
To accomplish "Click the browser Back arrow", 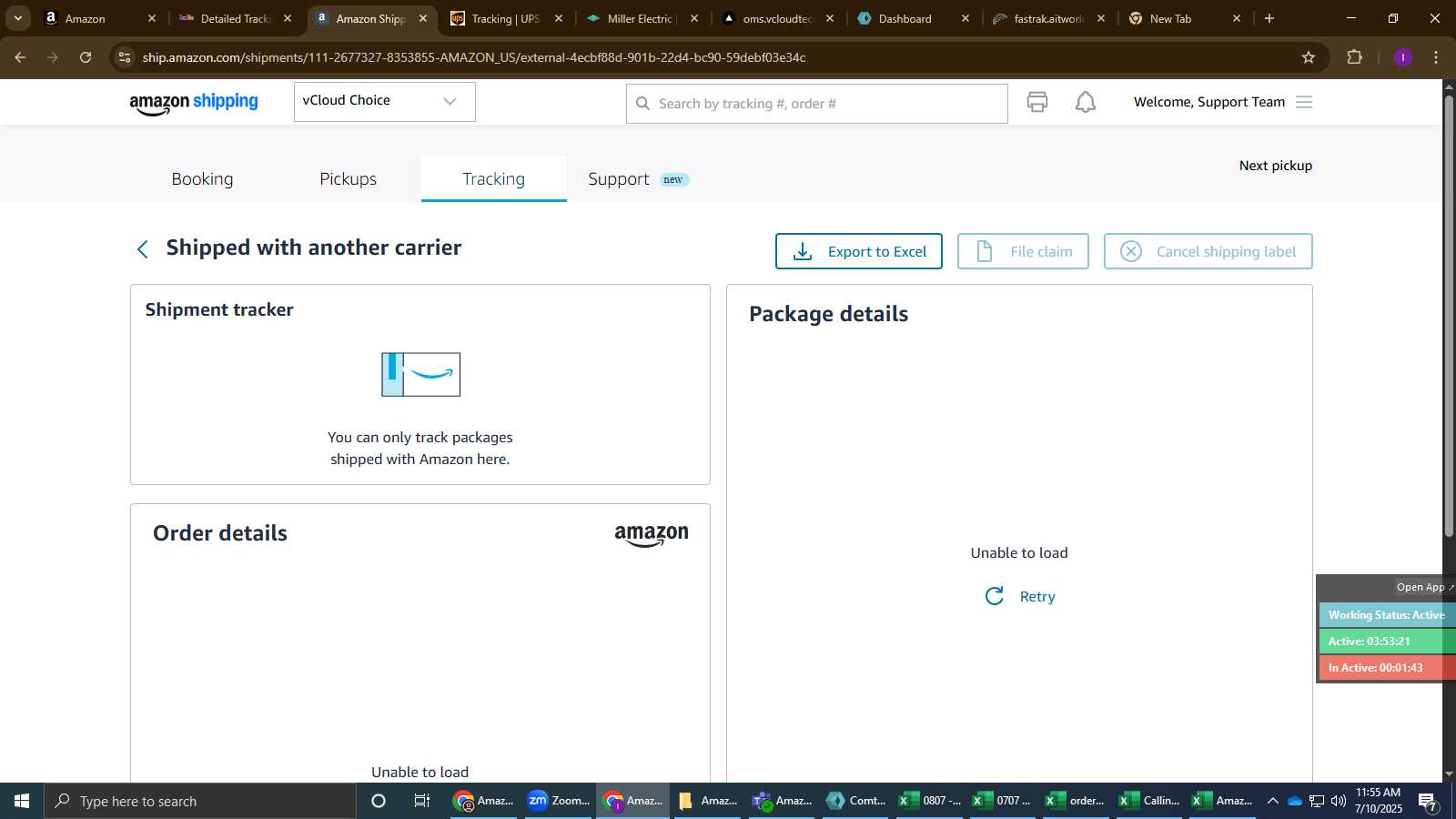I will tap(20, 57).
